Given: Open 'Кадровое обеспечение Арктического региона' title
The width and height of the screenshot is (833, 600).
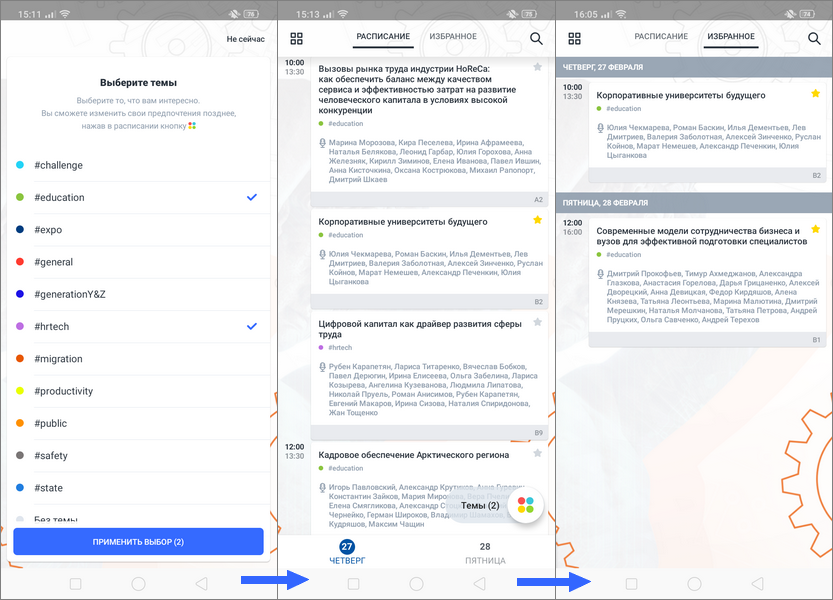Looking at the screenshot, I should click(413, 455).
